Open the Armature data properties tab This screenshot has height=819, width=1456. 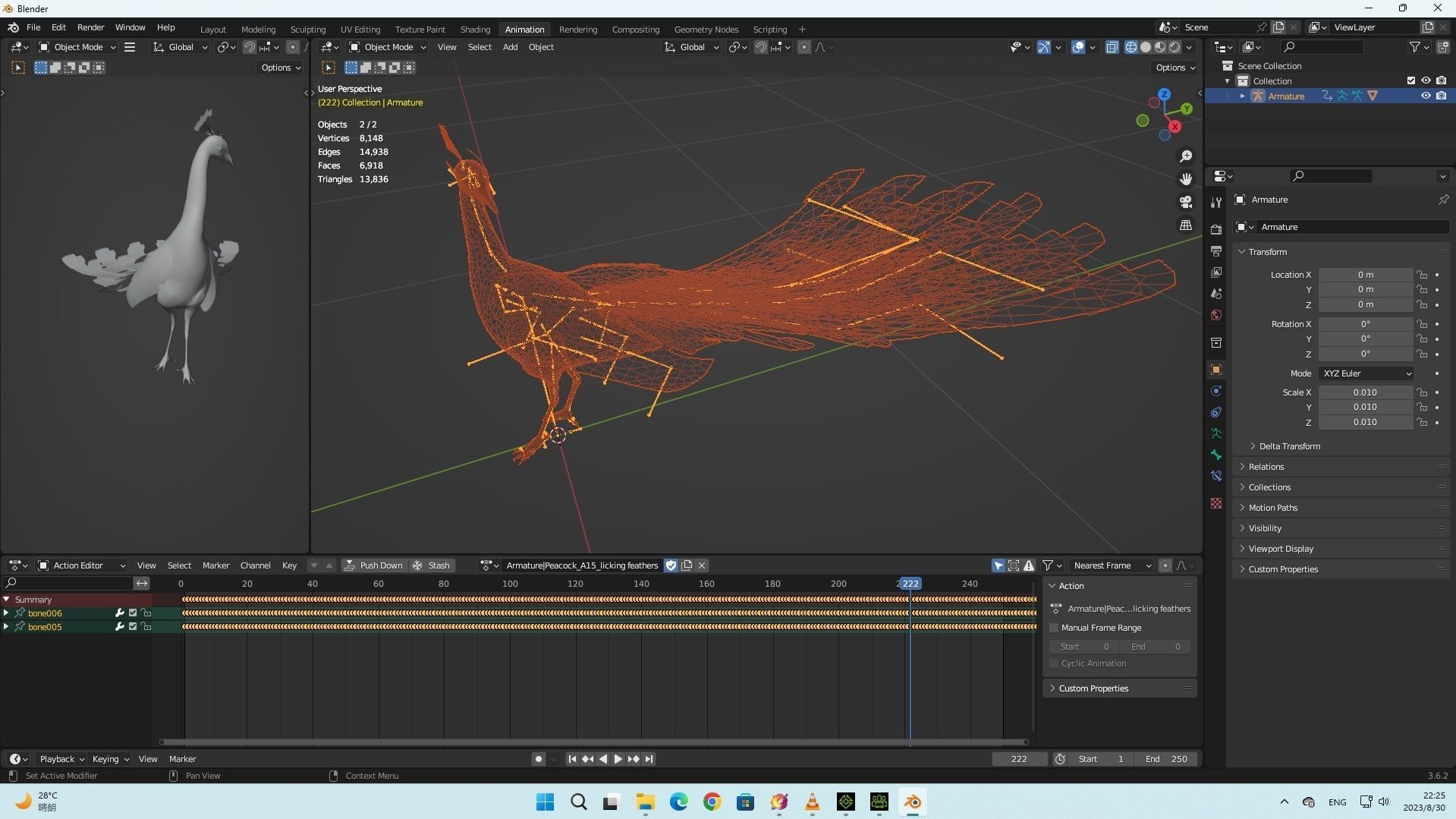1216,433
